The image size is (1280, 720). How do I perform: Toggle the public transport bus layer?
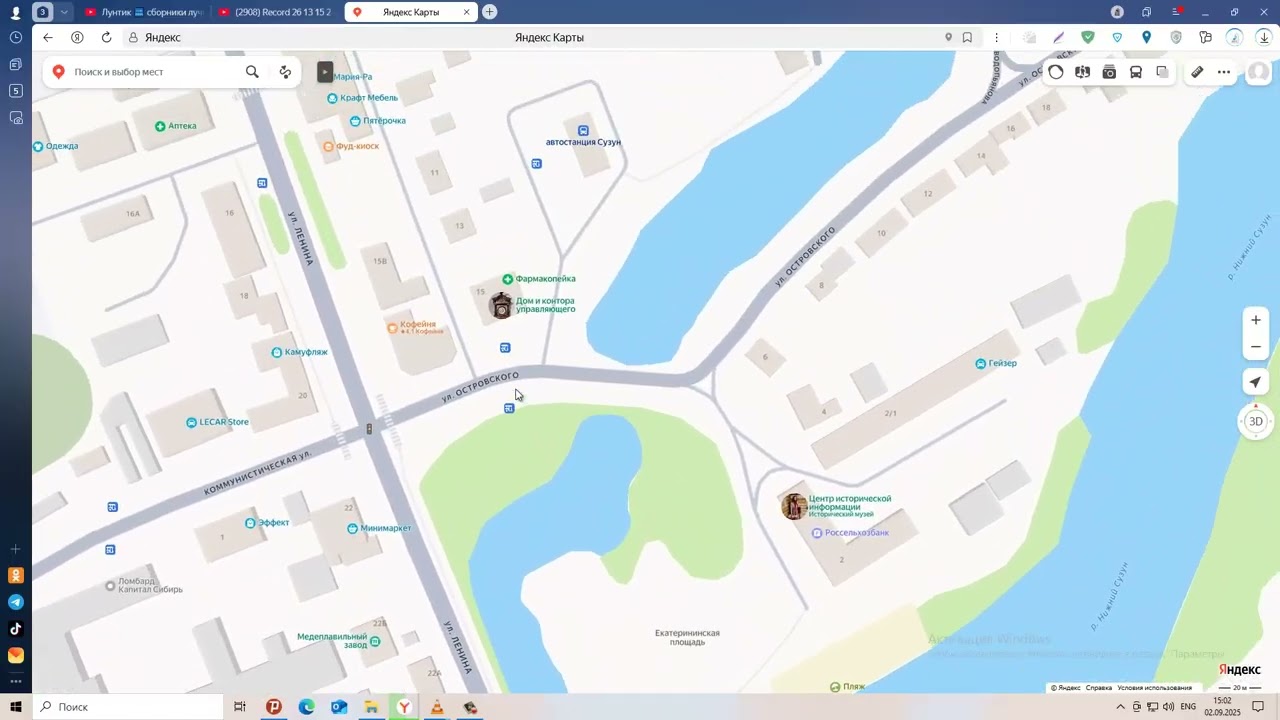tap(1136, 72)
